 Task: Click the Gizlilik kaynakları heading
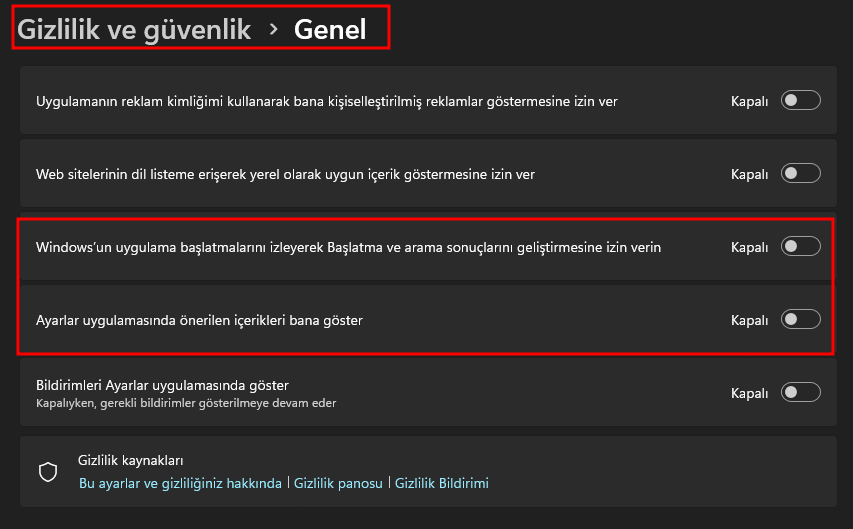click(131, 460)
